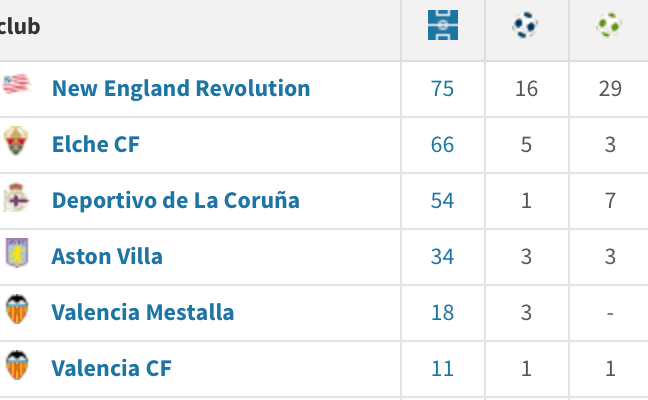
Task: Click the appearances pitch icon column header
Action: coord(442,26)
